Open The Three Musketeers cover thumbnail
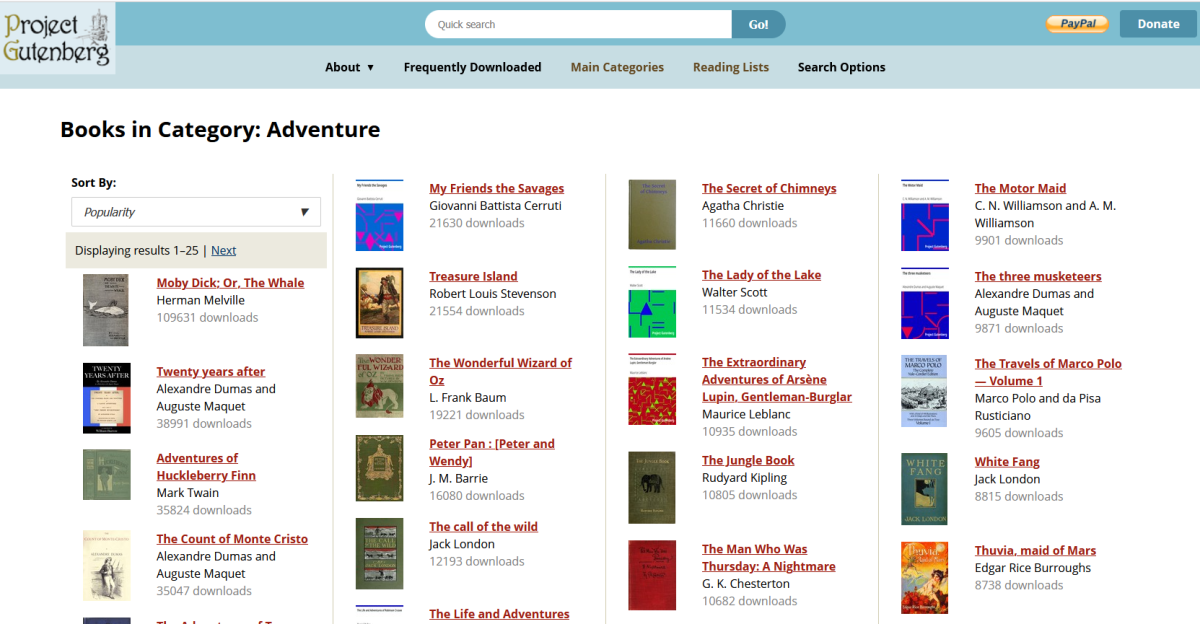Screen dimensions: 1200x624 coord(925,303)
